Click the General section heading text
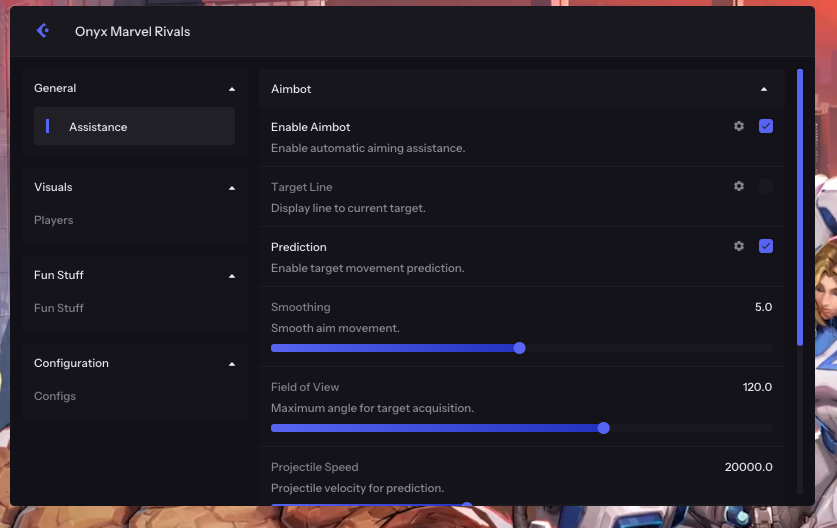Image resolution: width=837 pixels, height=528 pixels. point(55,88)
